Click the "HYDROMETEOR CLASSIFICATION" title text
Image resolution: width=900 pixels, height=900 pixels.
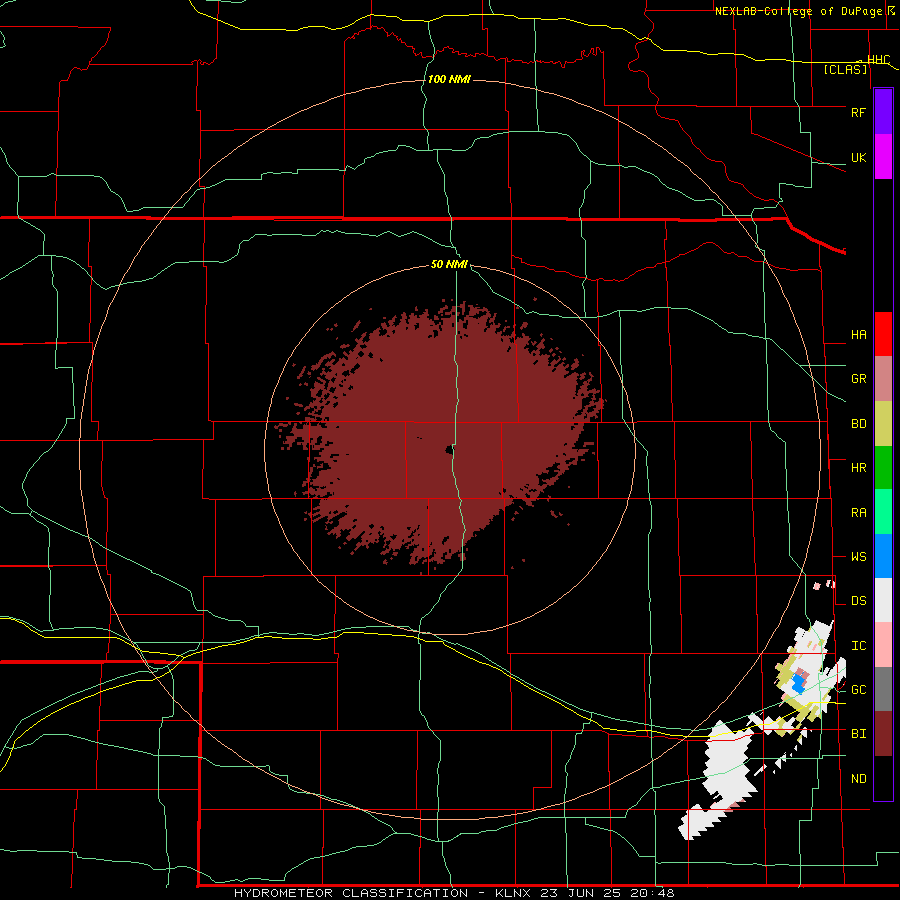pyautogui.click(x=351, y=893)
